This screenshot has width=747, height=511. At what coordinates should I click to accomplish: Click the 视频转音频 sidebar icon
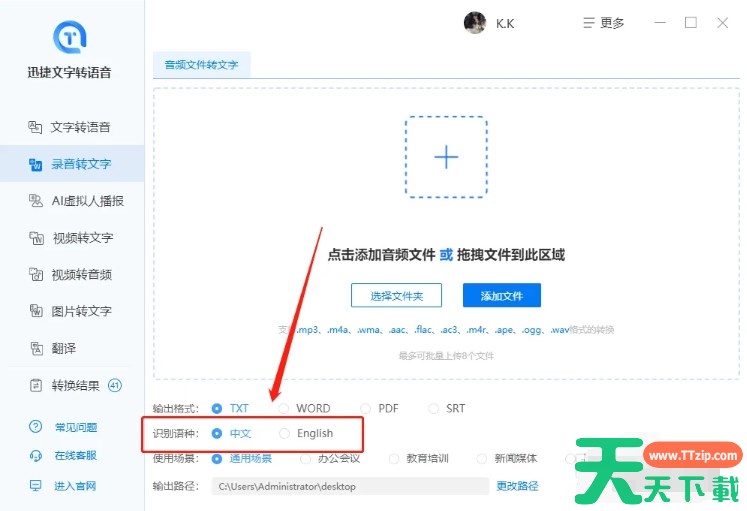click(x=36, y=274)
